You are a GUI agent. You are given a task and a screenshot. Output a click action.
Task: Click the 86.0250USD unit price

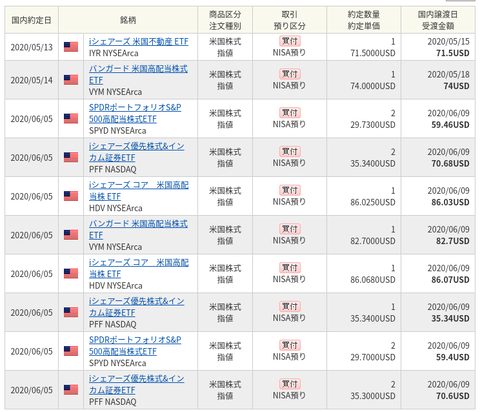coord(373,202)
